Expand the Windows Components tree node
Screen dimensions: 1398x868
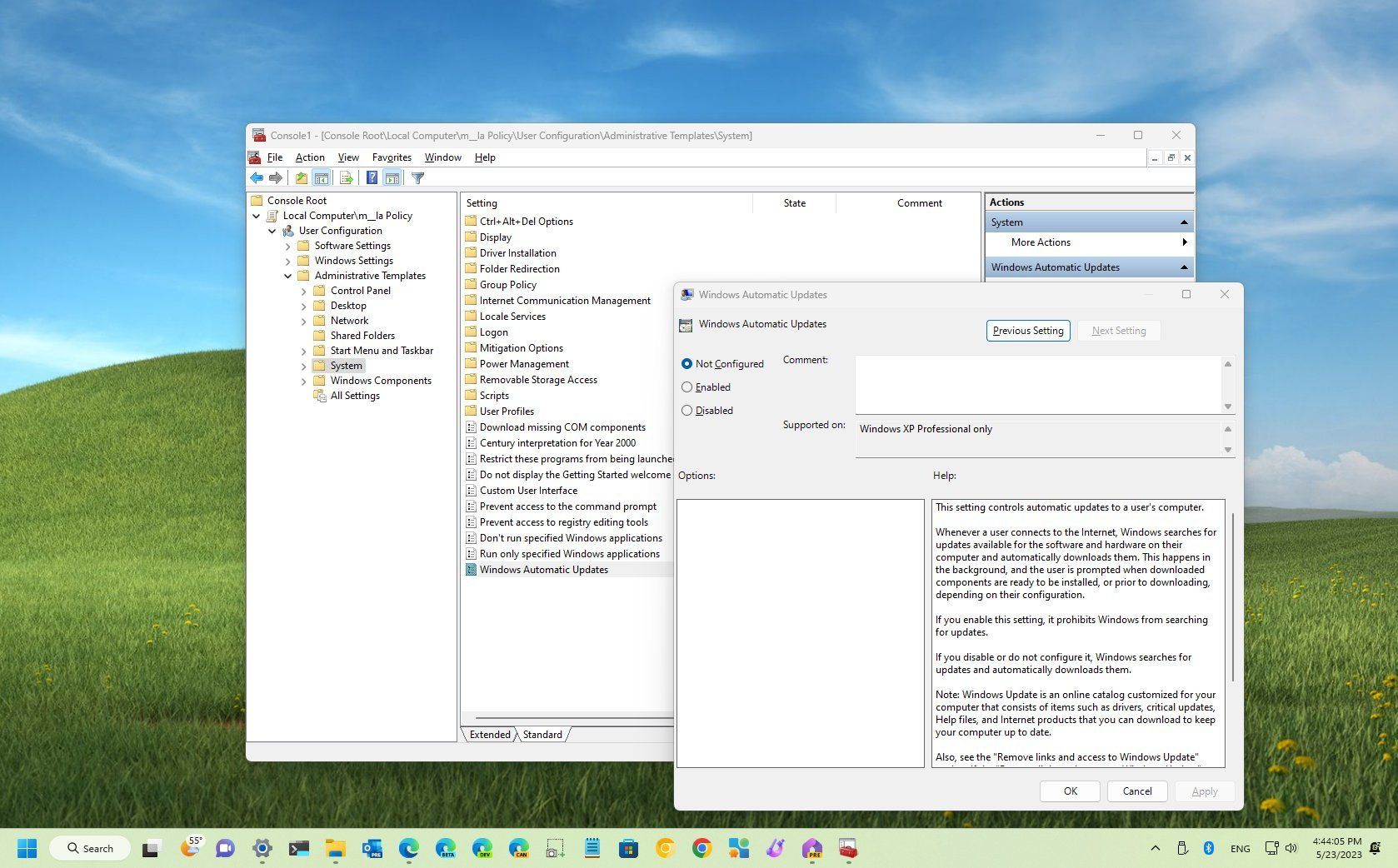(x=304, y=381)
